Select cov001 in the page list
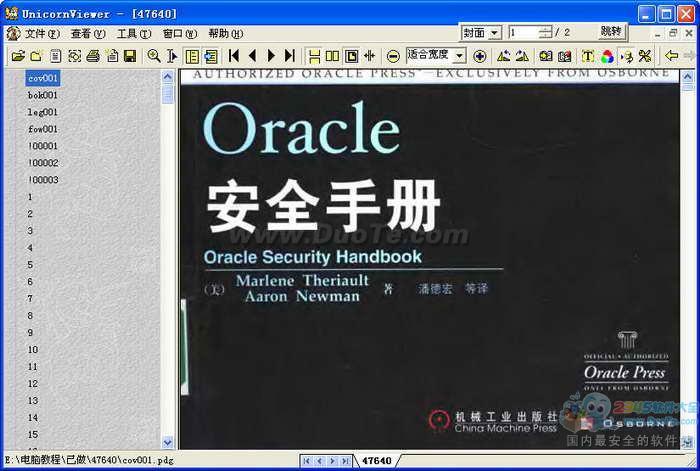This screenshot has height=471, width=700. [x=43, y=78]
